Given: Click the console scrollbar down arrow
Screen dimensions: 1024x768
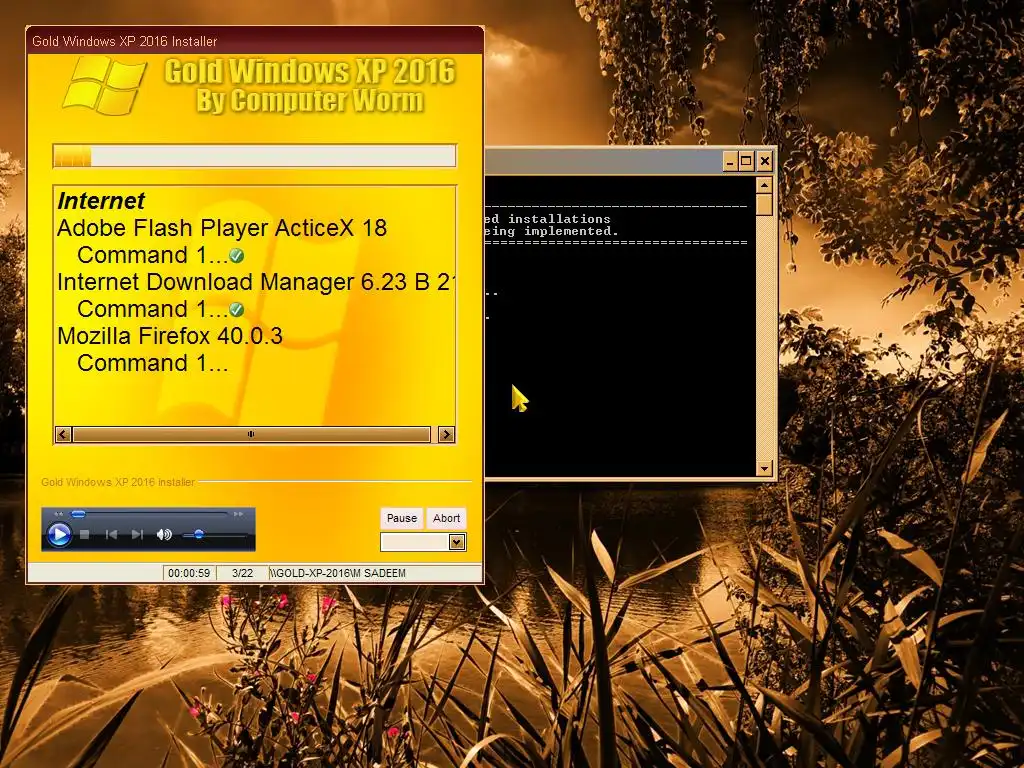Looking at the screenshot, I should tap(764, 468).
